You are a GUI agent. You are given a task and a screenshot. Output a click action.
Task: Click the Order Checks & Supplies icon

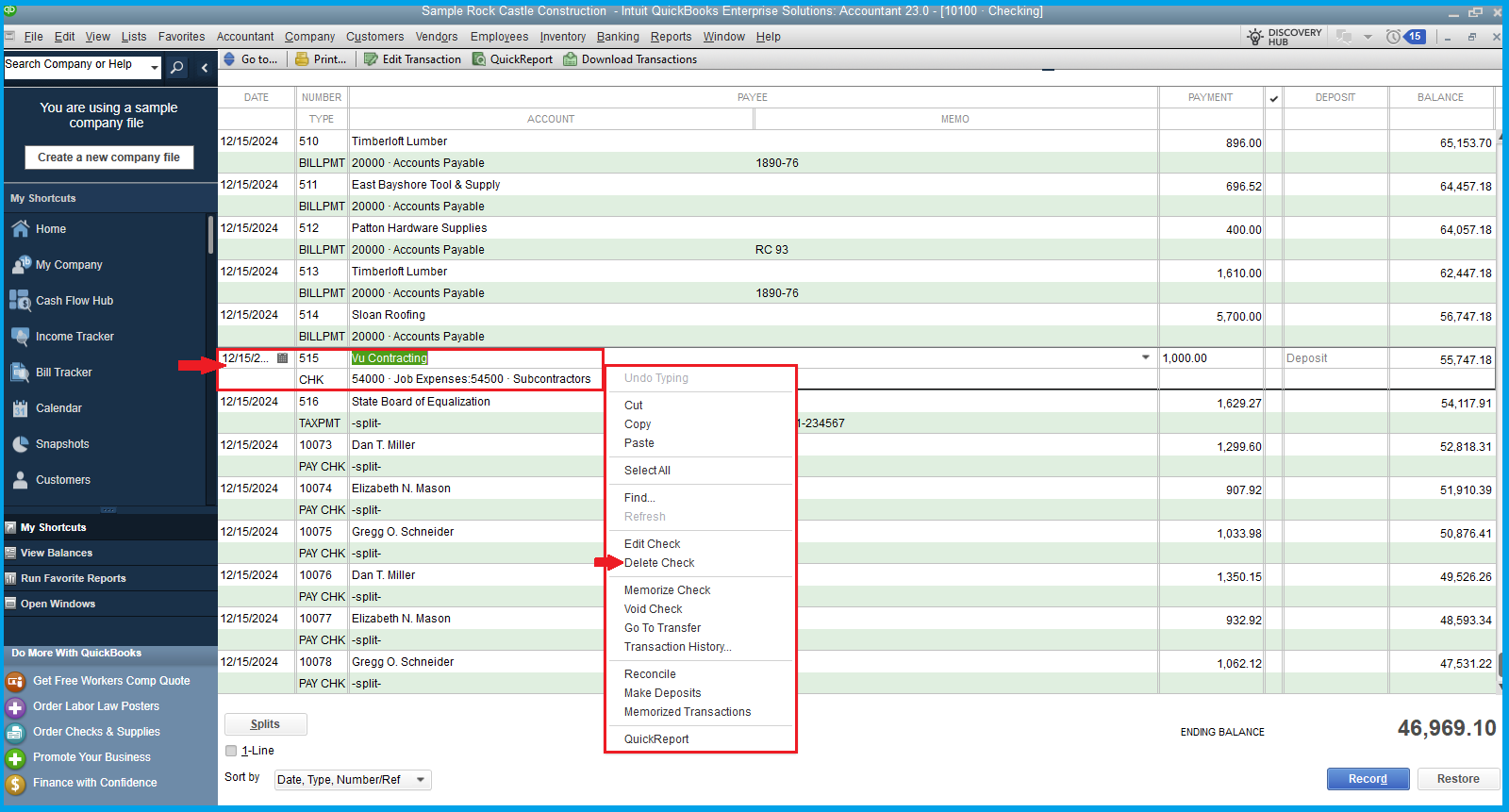15,732
